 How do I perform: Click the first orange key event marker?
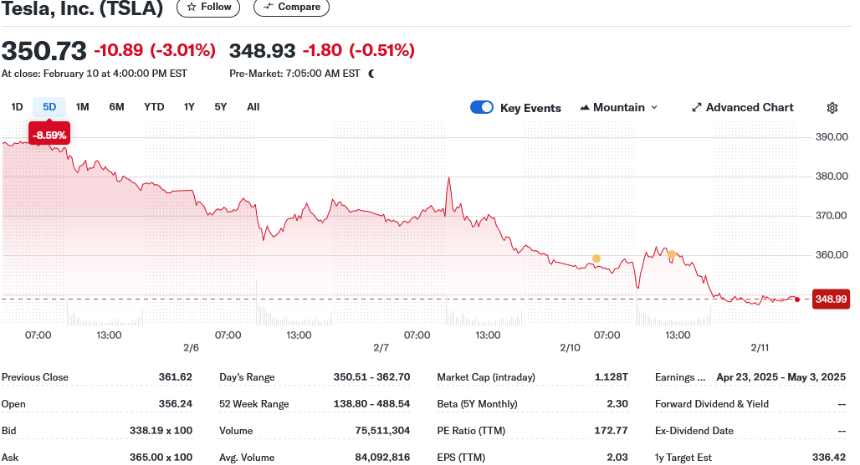596,259
